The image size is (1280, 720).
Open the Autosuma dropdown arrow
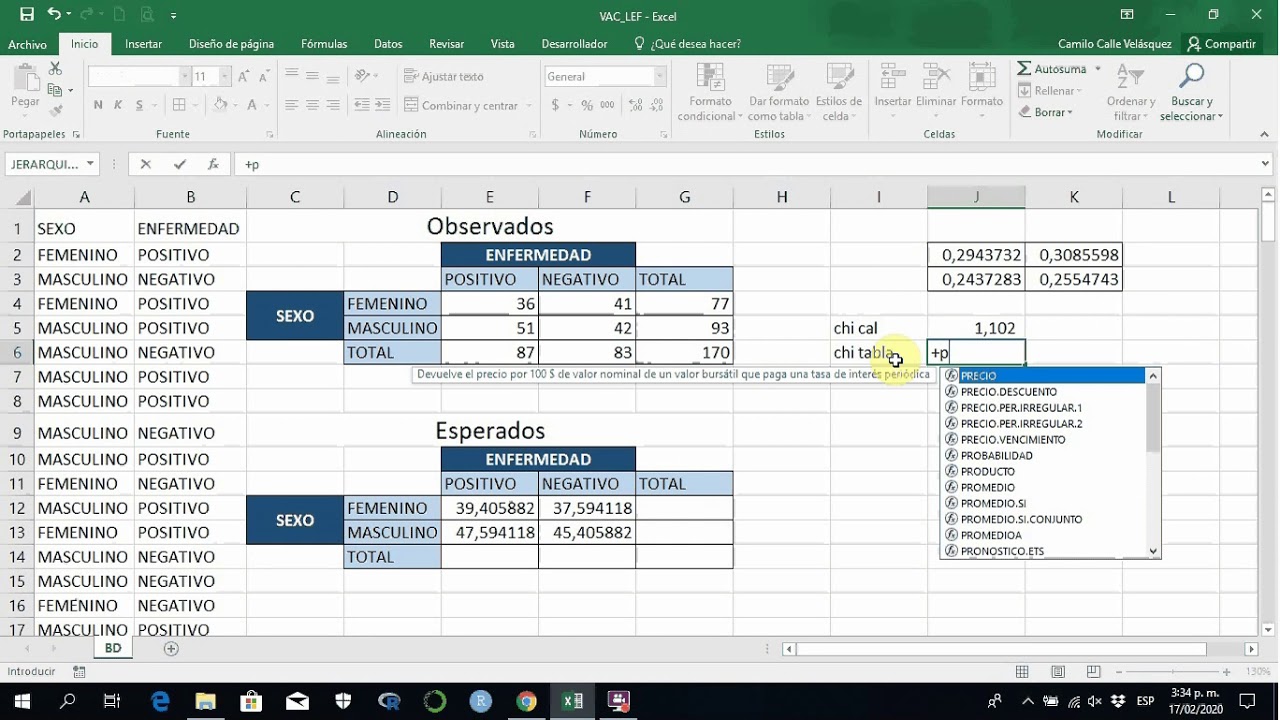click(1097, 69)
